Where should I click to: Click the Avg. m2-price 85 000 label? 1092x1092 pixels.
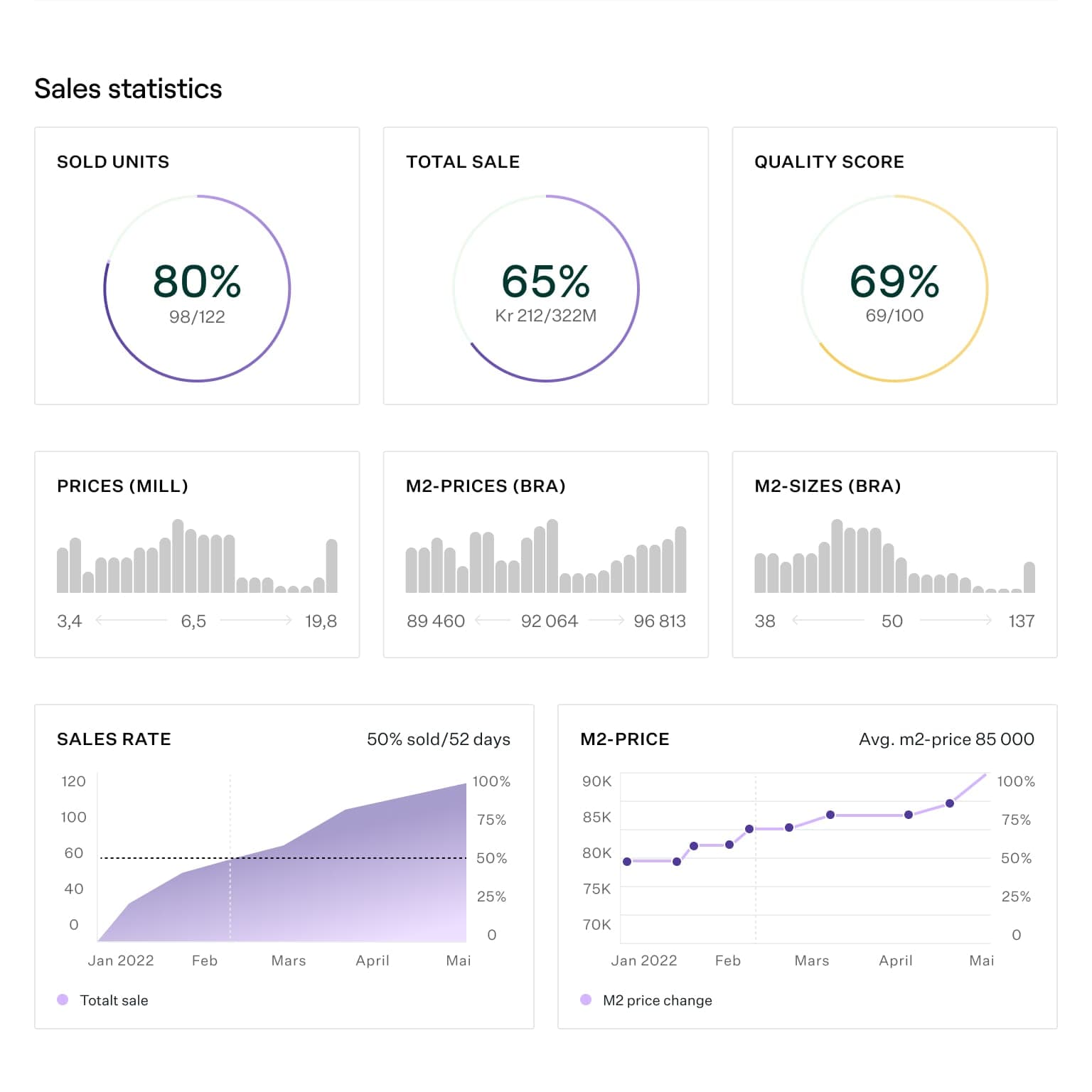coord(946,739)
